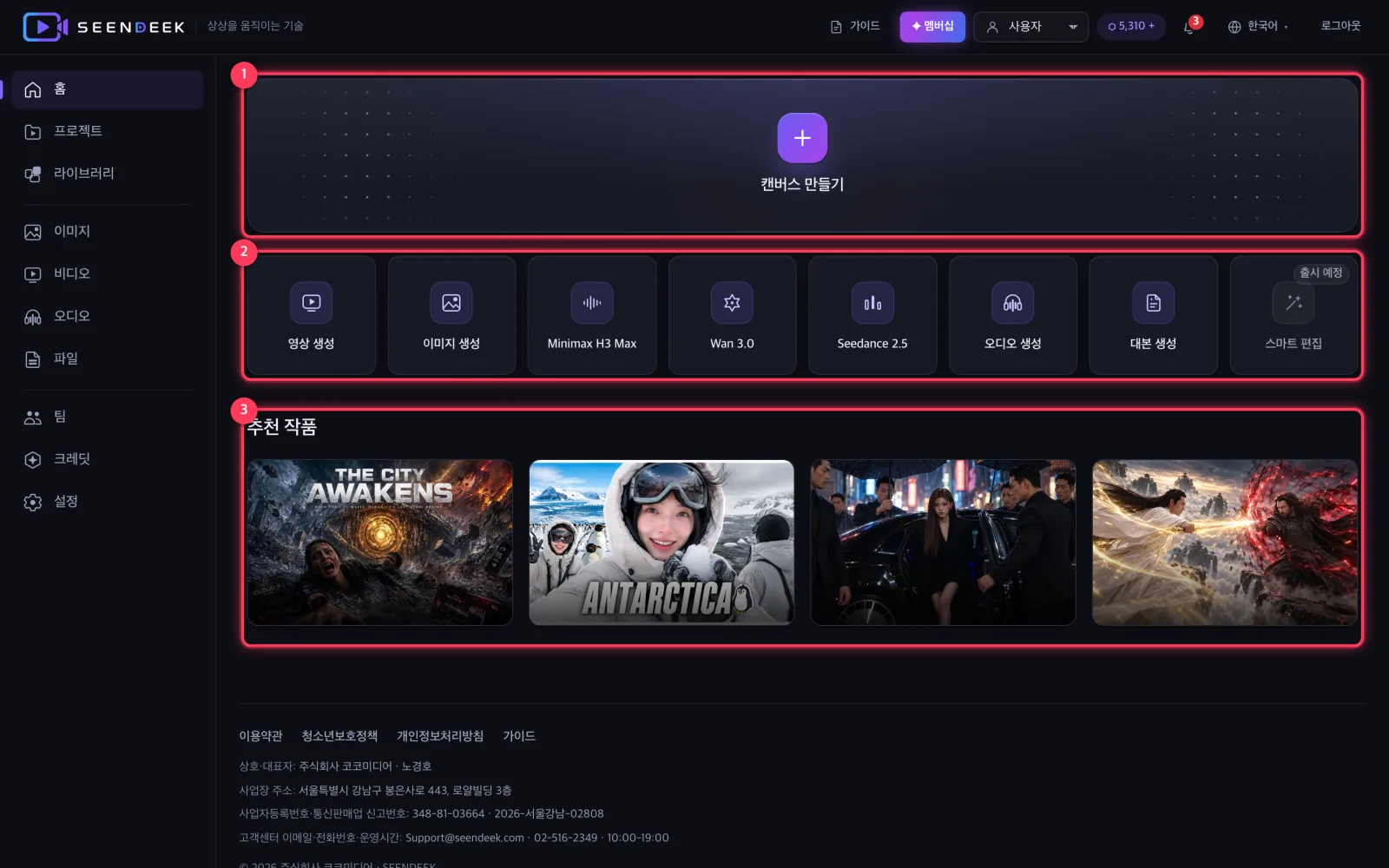1389x868 pixels.
Task: Open 이미지 in the sidebar
Action: pos(108,232)
